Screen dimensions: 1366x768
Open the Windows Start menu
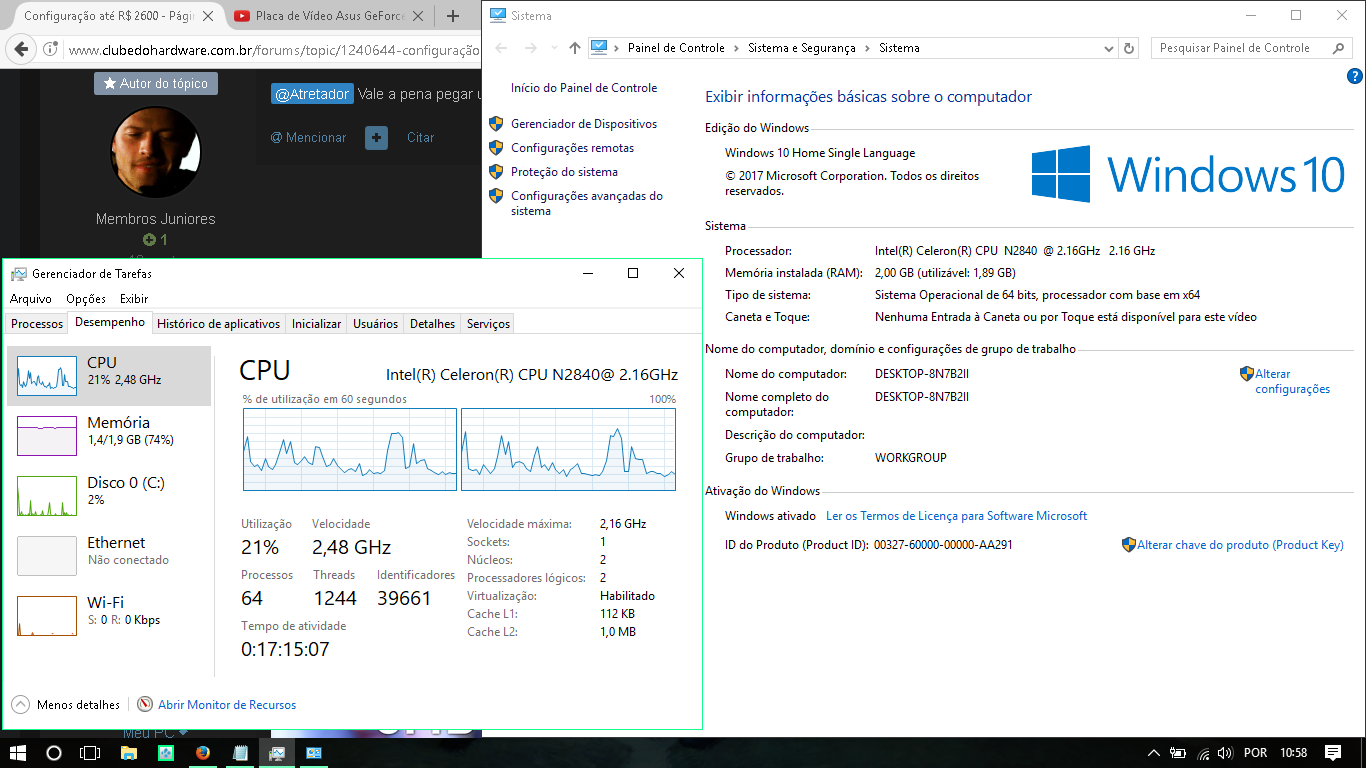[x=17, y=753]
